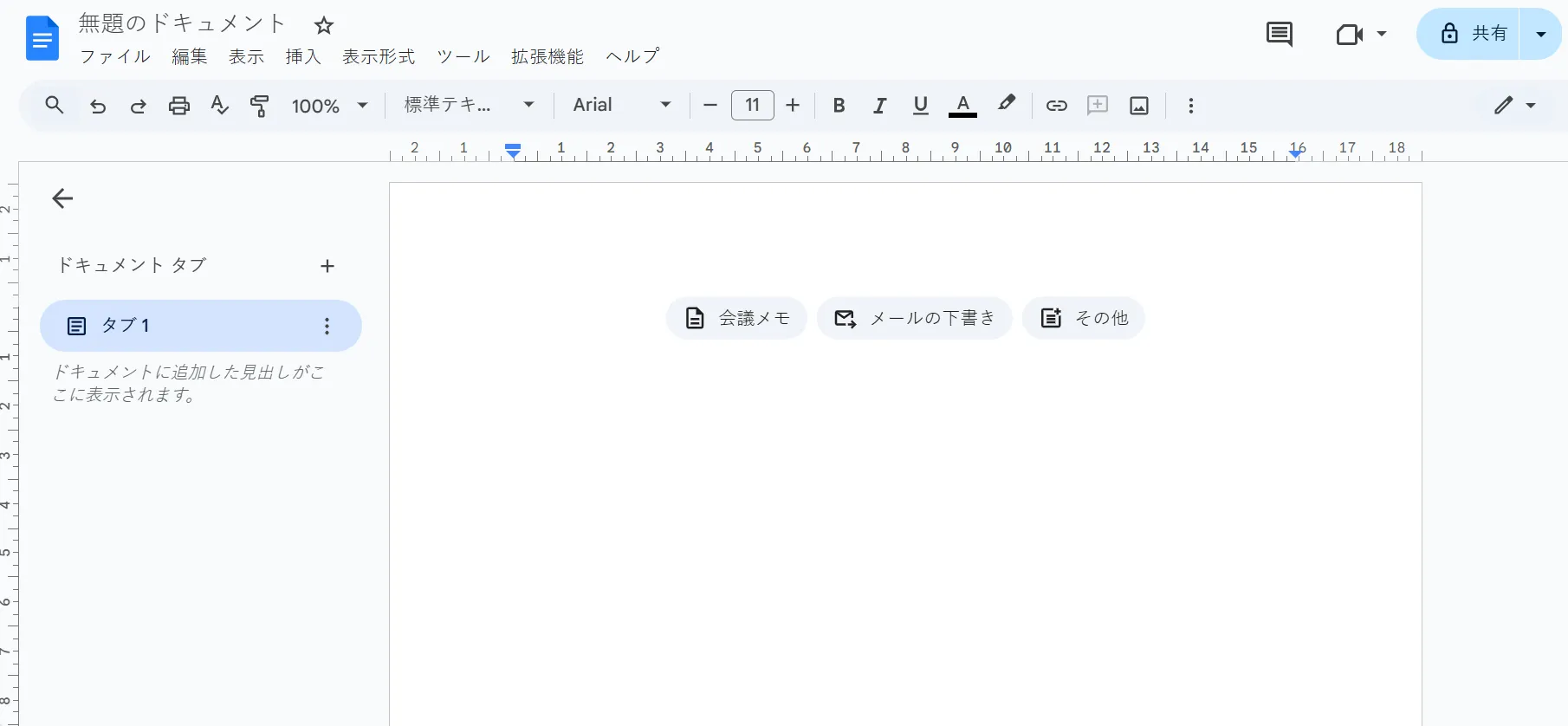Viewport: 1568px width, 726px height.
Task: Open comment history icon
Action: click(x=1279, y=35)
